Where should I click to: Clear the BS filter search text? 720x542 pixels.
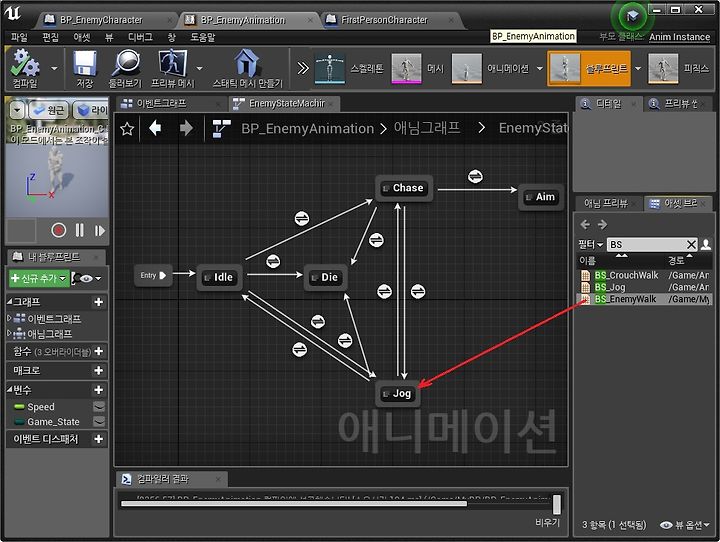[691, 244]
